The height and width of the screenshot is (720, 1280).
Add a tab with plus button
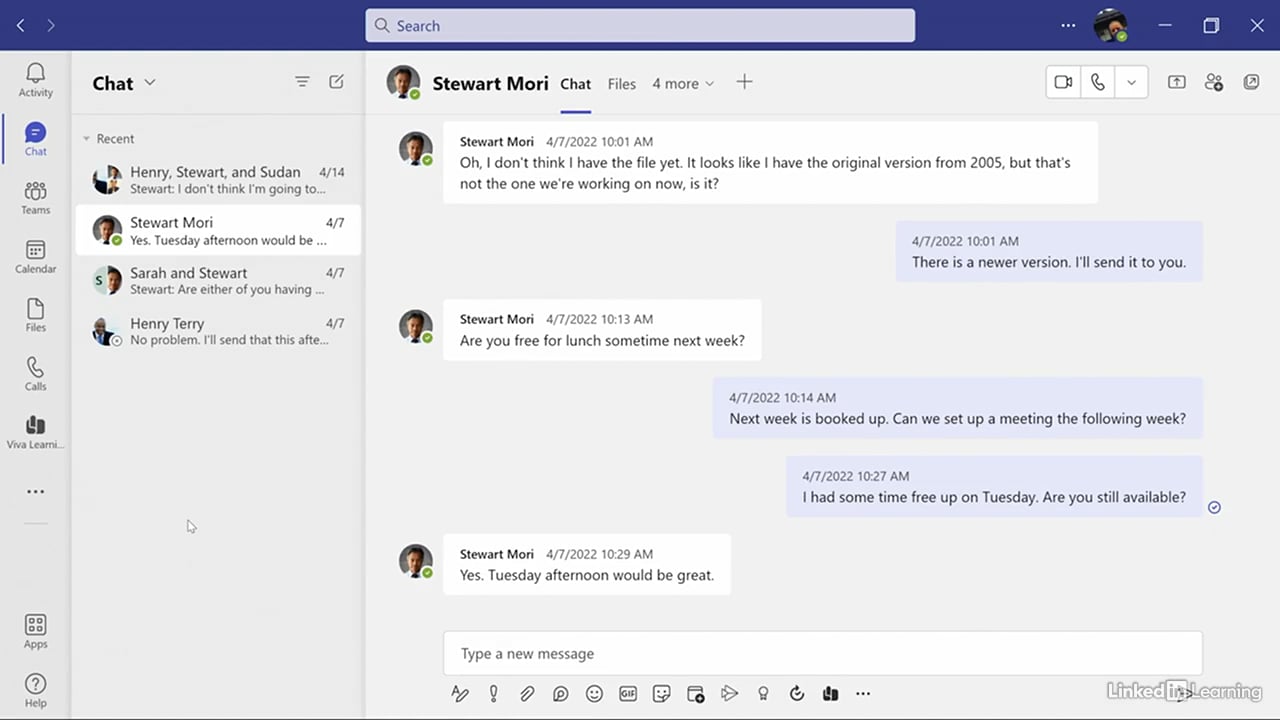(x=744, y=82)
